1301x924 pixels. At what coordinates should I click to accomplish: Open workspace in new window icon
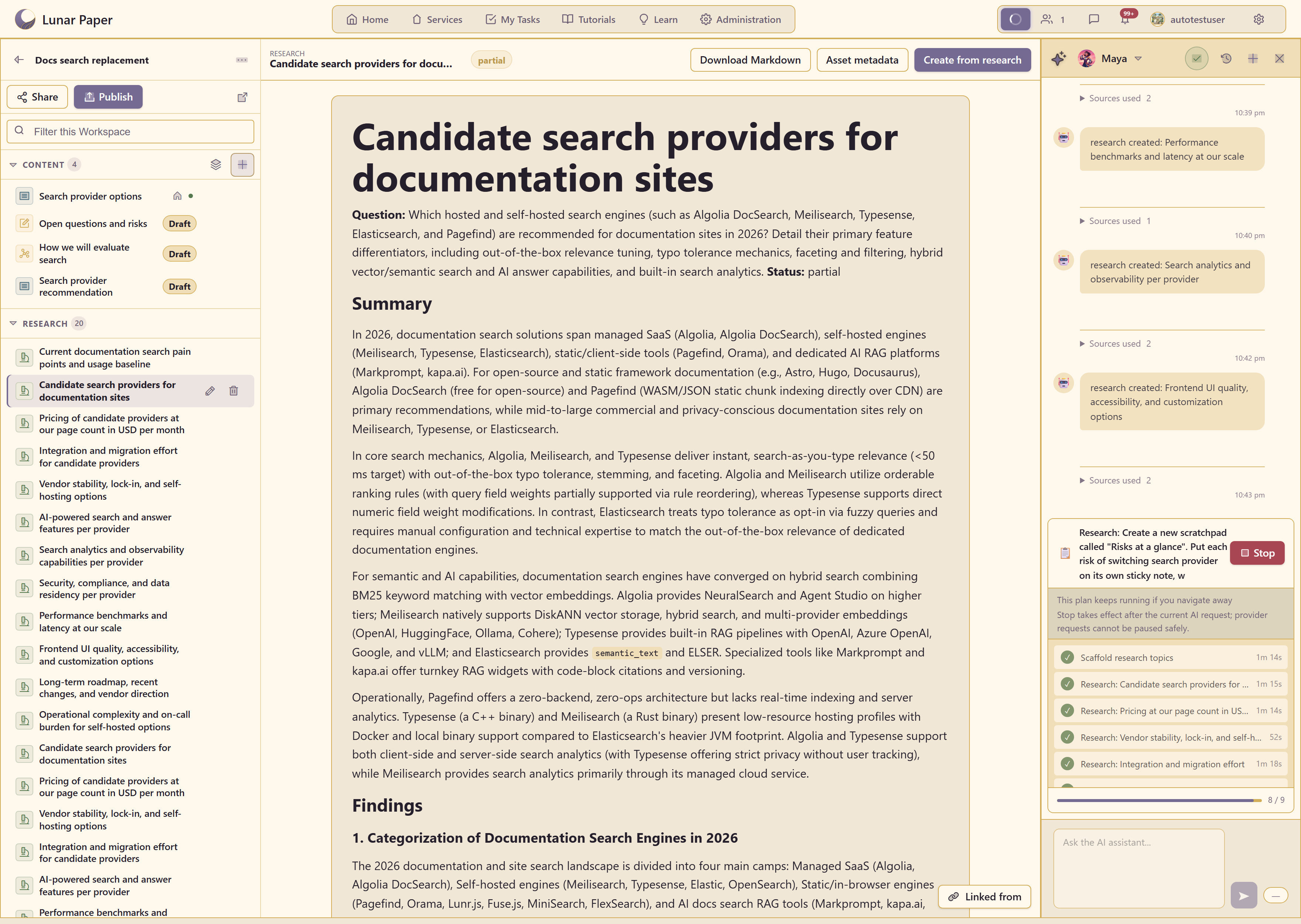[242, 97]
